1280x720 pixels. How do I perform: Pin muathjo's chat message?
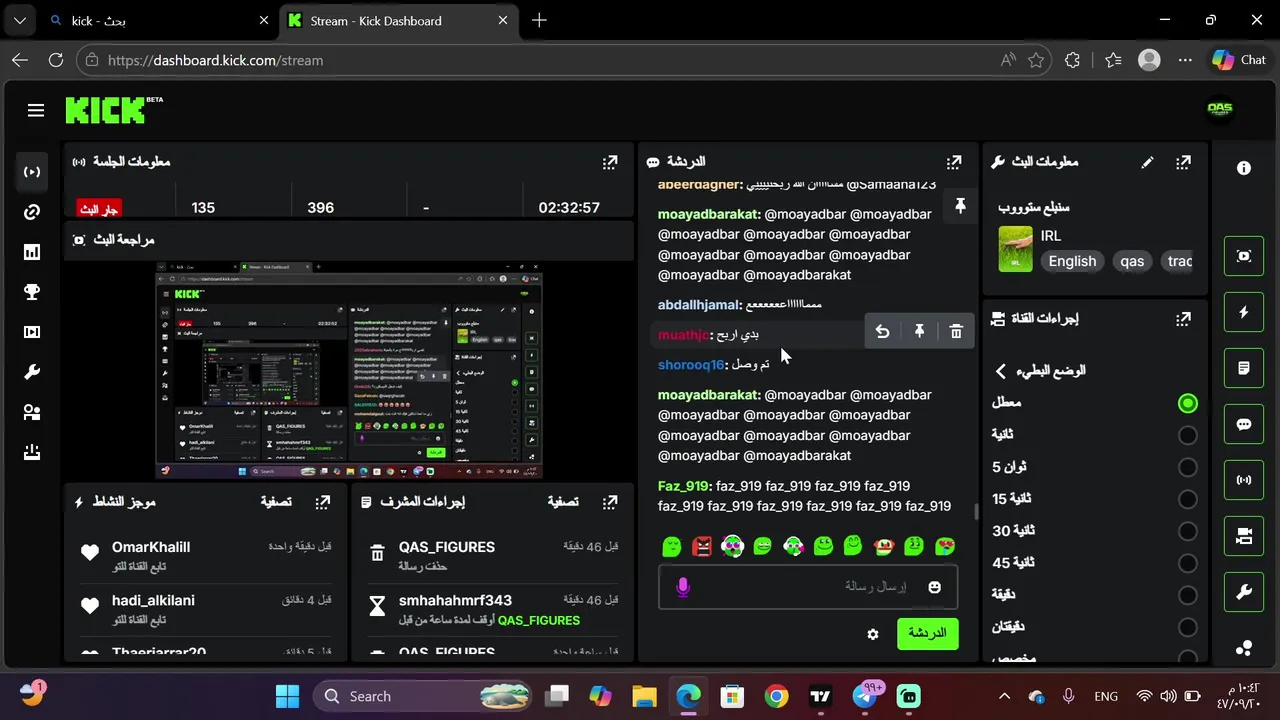coord(919,332)
